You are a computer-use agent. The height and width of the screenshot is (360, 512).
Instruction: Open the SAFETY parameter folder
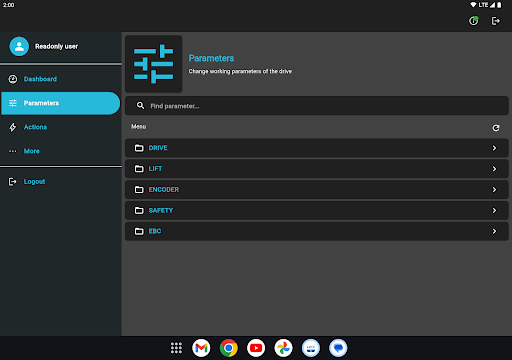click(317, 210)
